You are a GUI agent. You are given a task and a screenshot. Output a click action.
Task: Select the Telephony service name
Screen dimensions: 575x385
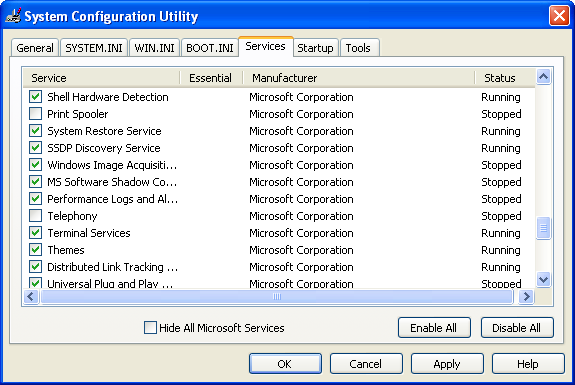click(x=72, y=216)
